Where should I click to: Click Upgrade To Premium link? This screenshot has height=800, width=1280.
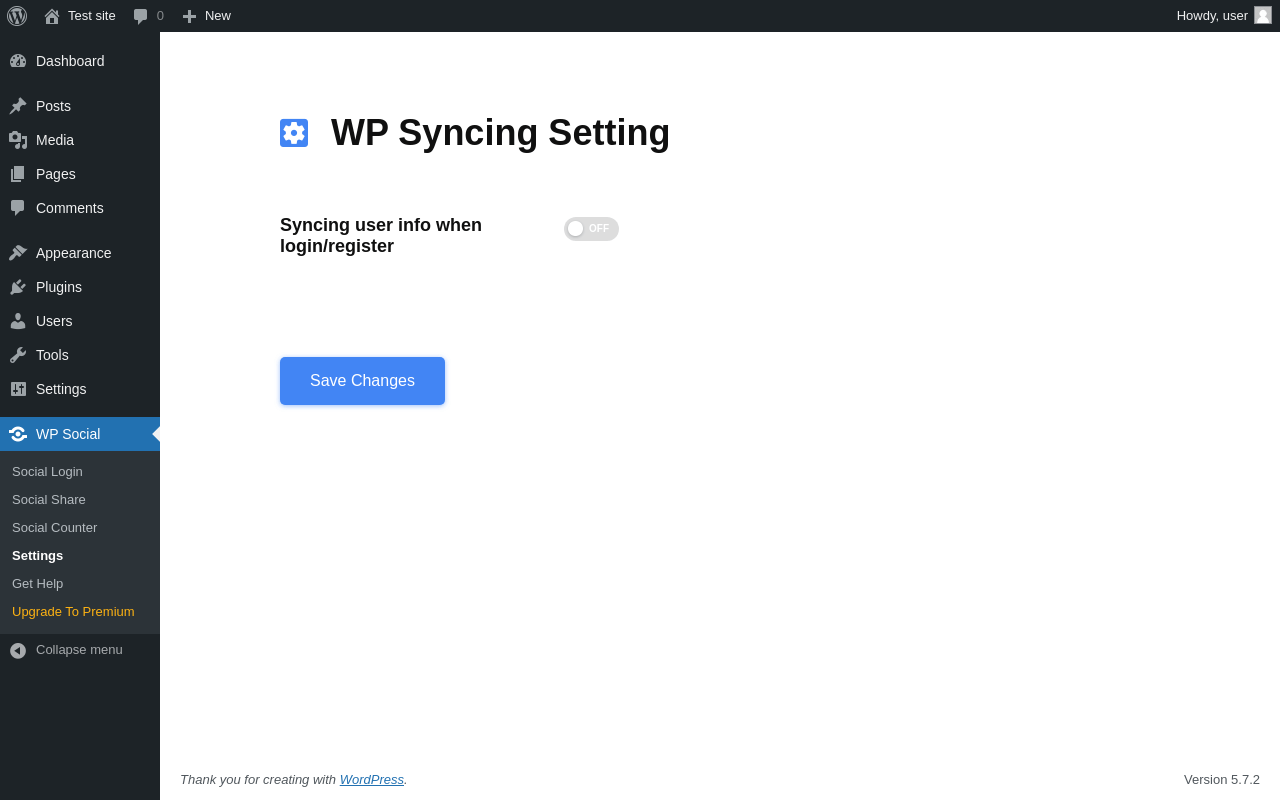pyautogui.click(x=73, y=611)
